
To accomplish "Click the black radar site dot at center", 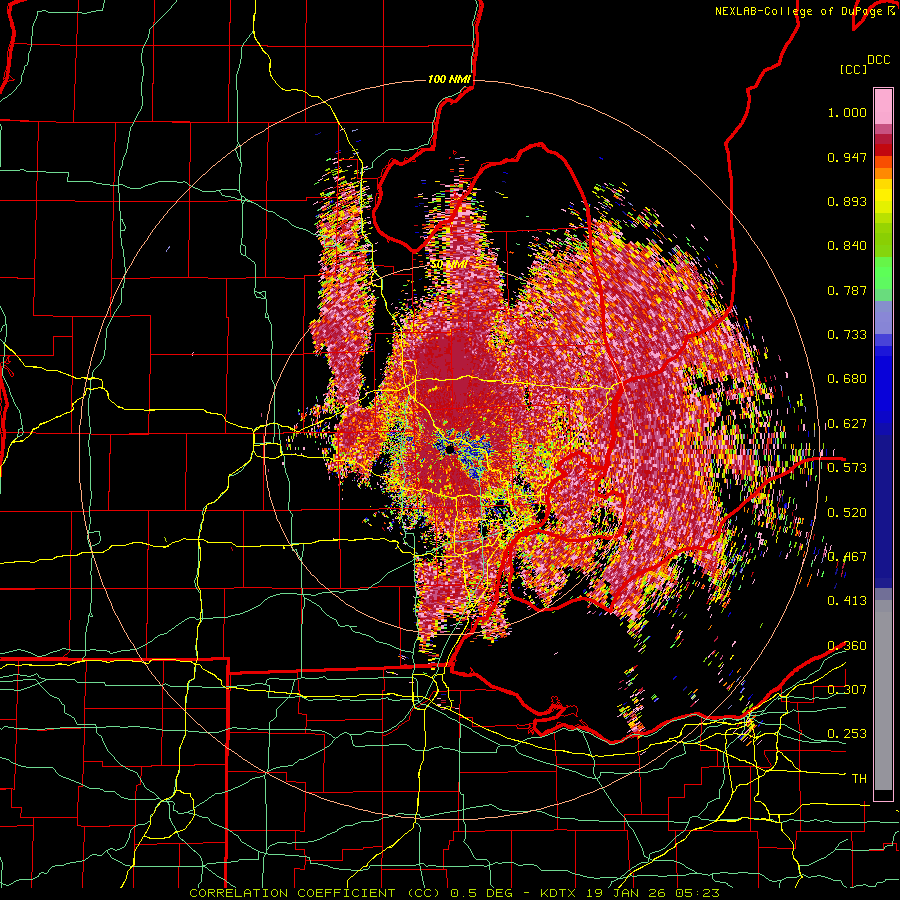I will coord(450,449).
